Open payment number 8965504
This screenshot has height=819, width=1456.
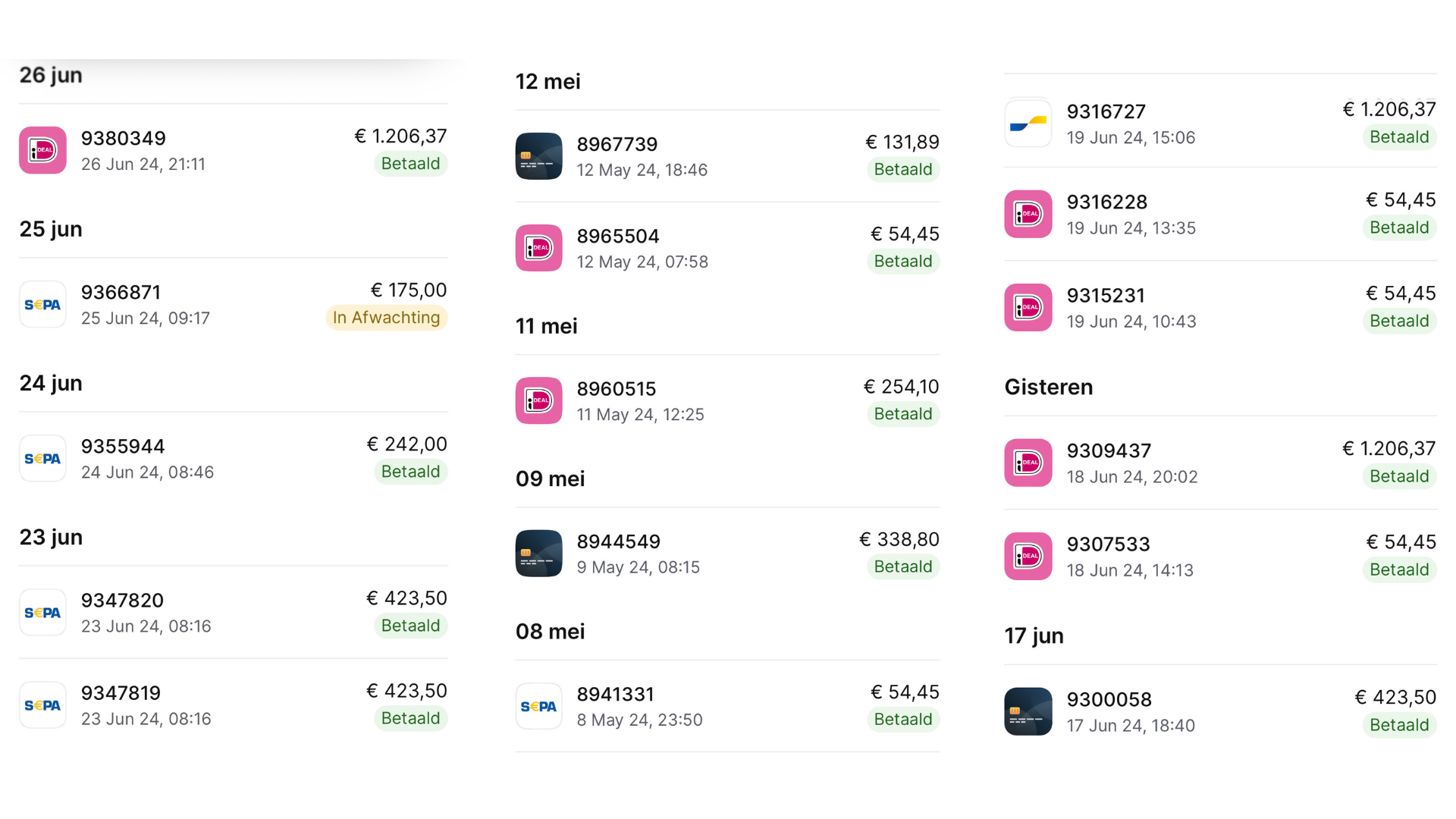tap(618, 237)
